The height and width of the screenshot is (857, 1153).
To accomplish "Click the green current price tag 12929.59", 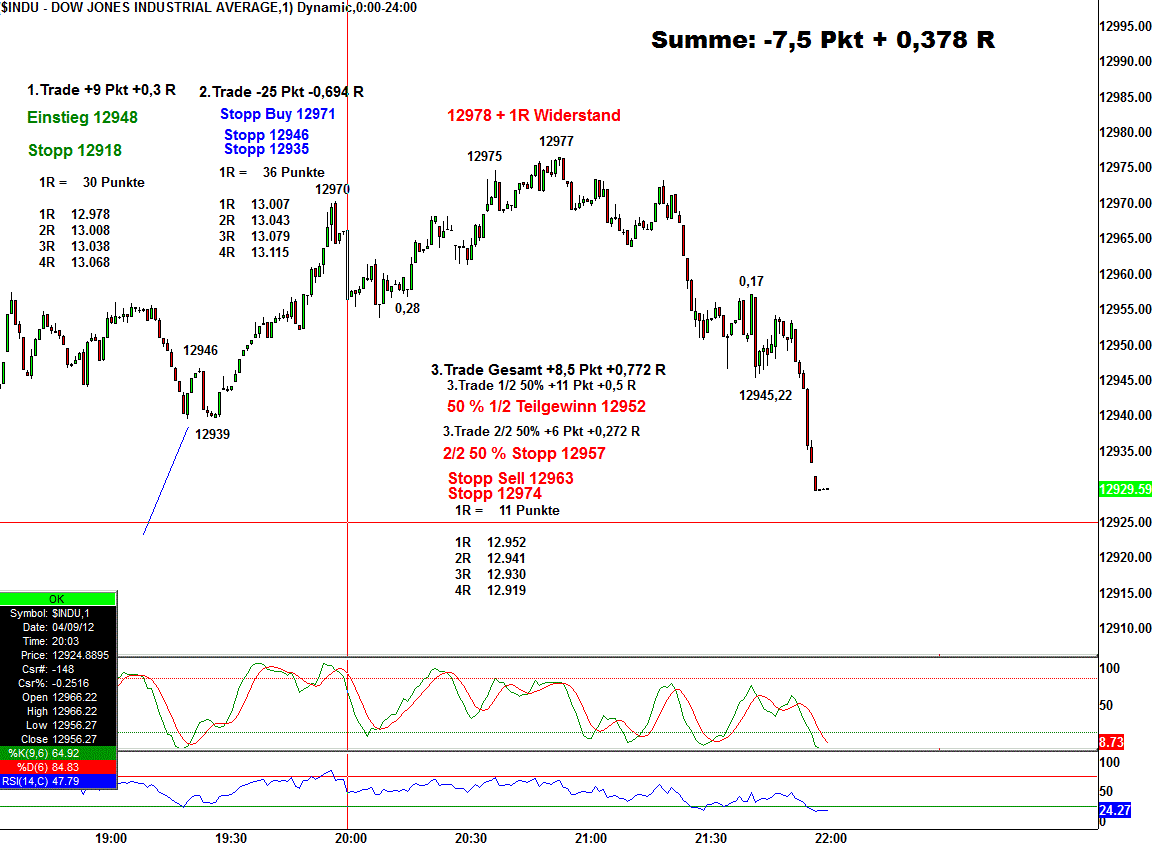I will (x=1124, y=489).
